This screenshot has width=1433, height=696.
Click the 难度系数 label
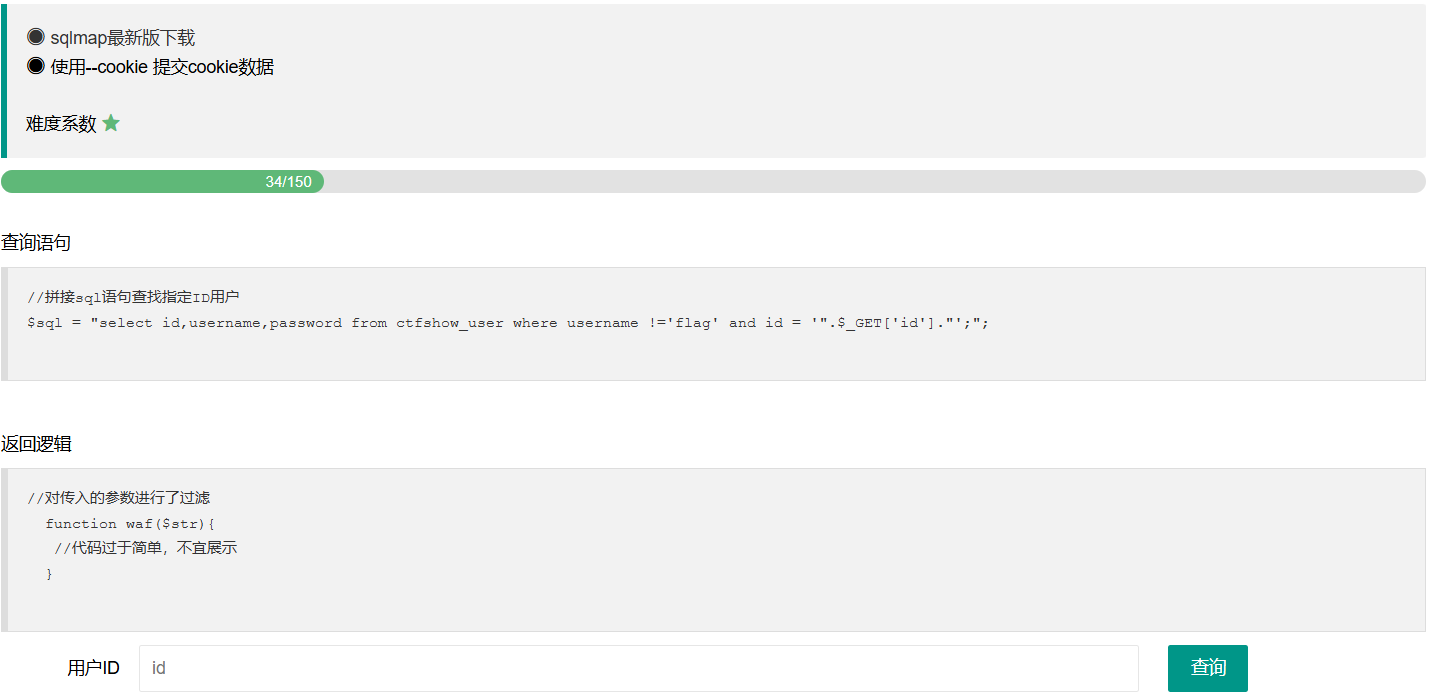61,124
